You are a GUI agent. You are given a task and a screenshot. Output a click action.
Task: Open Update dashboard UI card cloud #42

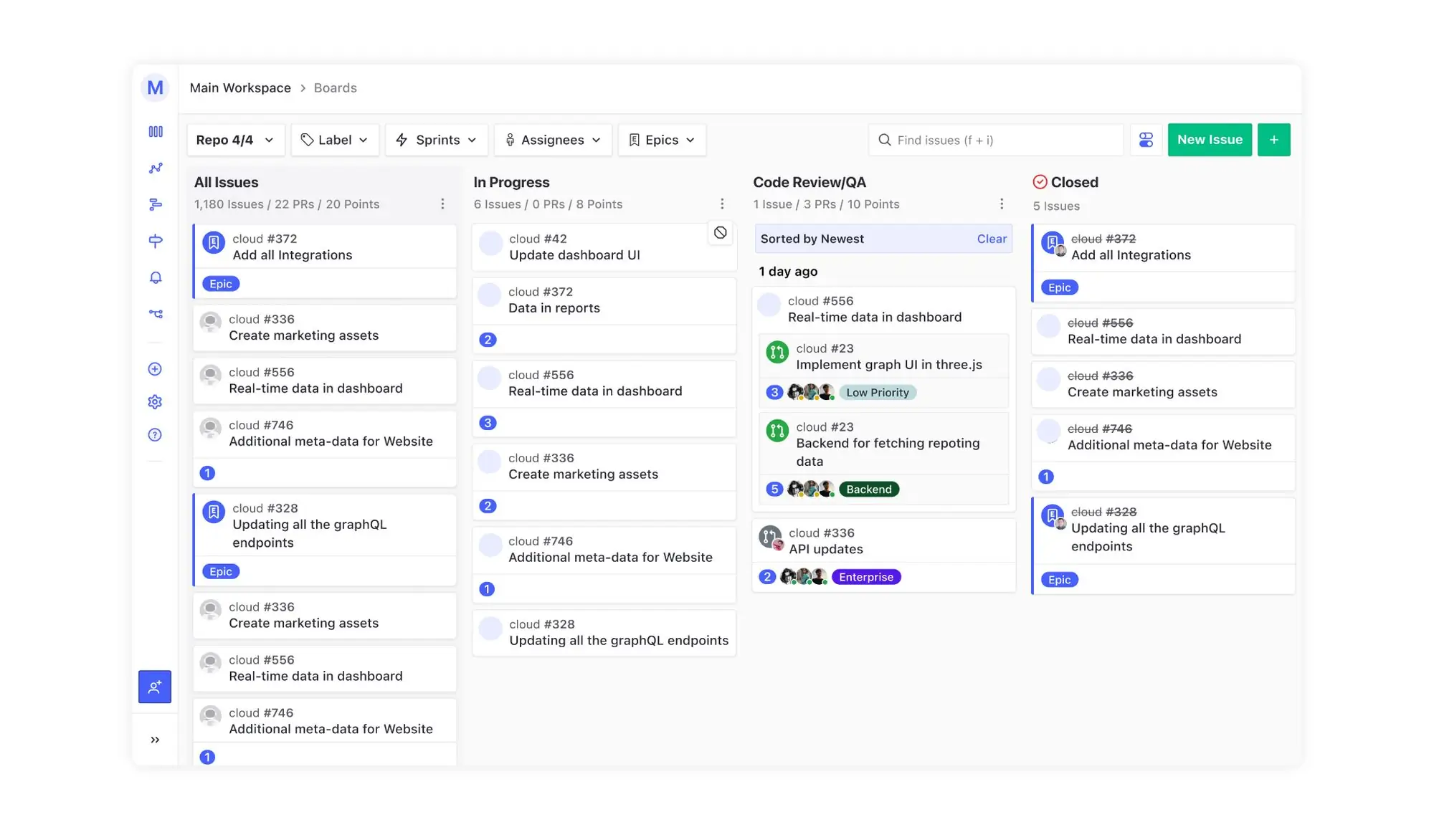[x=604, y=247]
